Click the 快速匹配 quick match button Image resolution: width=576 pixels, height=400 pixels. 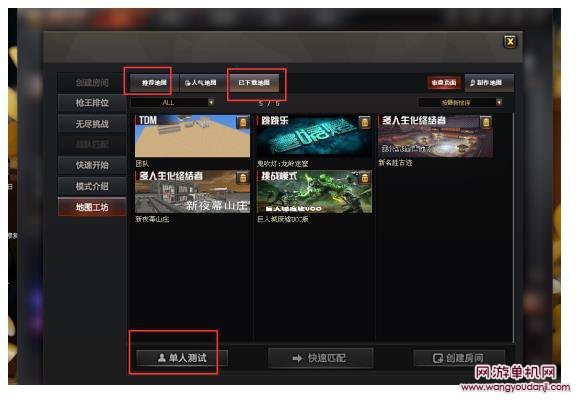pos(320,358)
